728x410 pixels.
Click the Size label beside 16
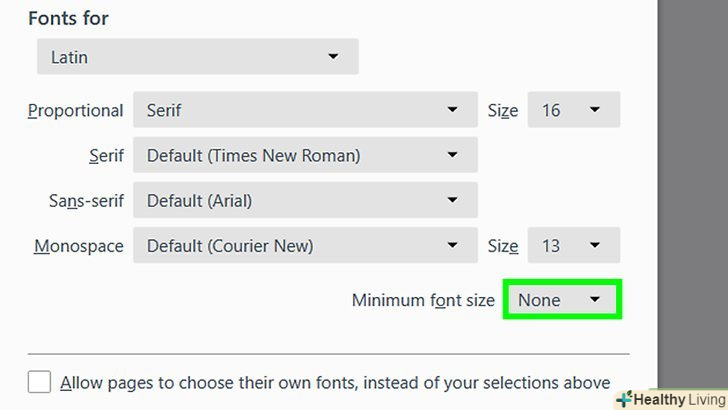(x=503, y=111)
